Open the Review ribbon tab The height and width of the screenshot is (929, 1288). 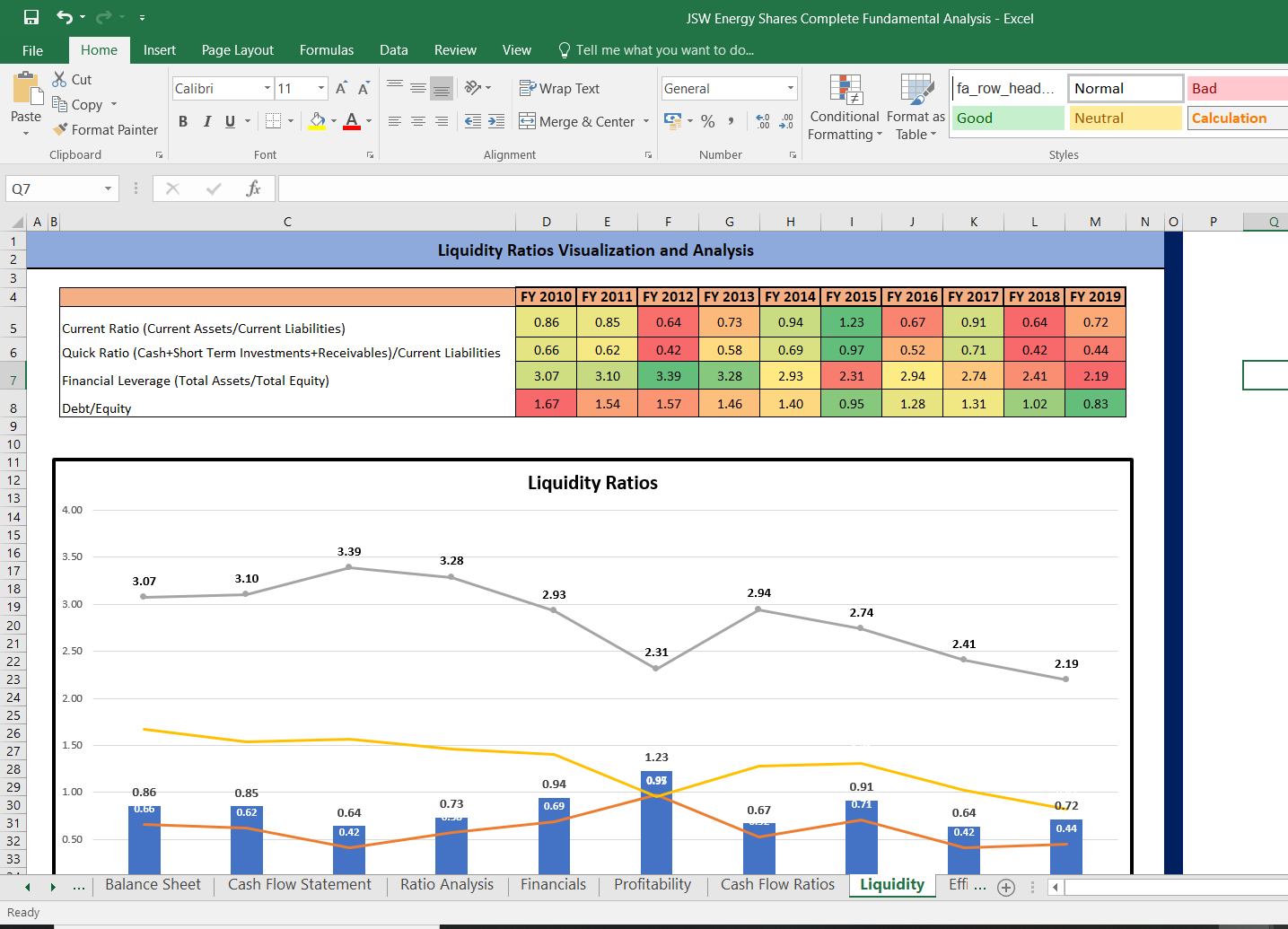pyautogui.click(x=455, y=50)
